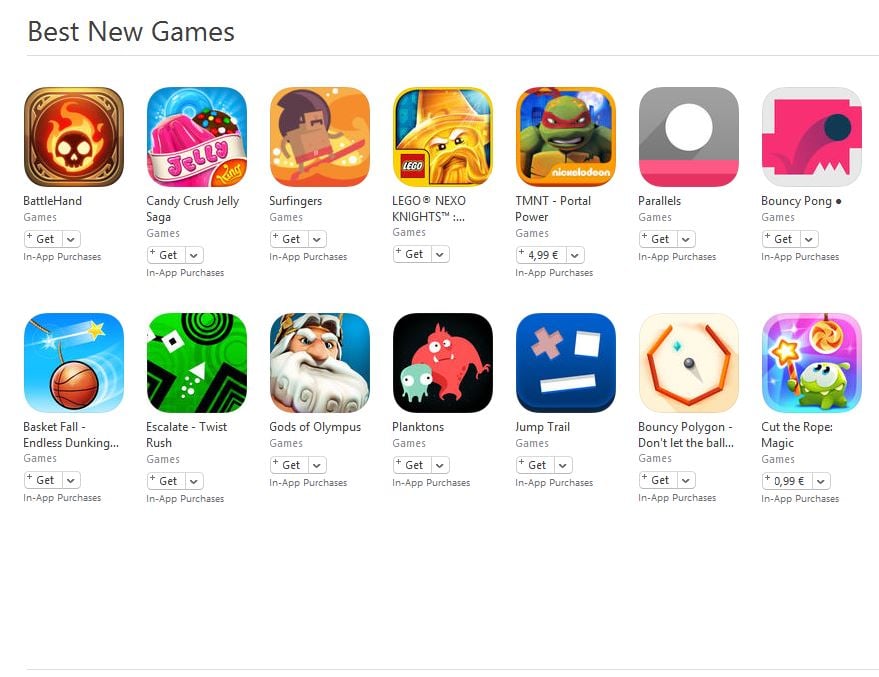Image resolution: width=879 pixels, height=677 pixels.
Task: Expand the dropdown arrow for Jump Trail Get
Action: pyautogui.click(x=563, y=465)
